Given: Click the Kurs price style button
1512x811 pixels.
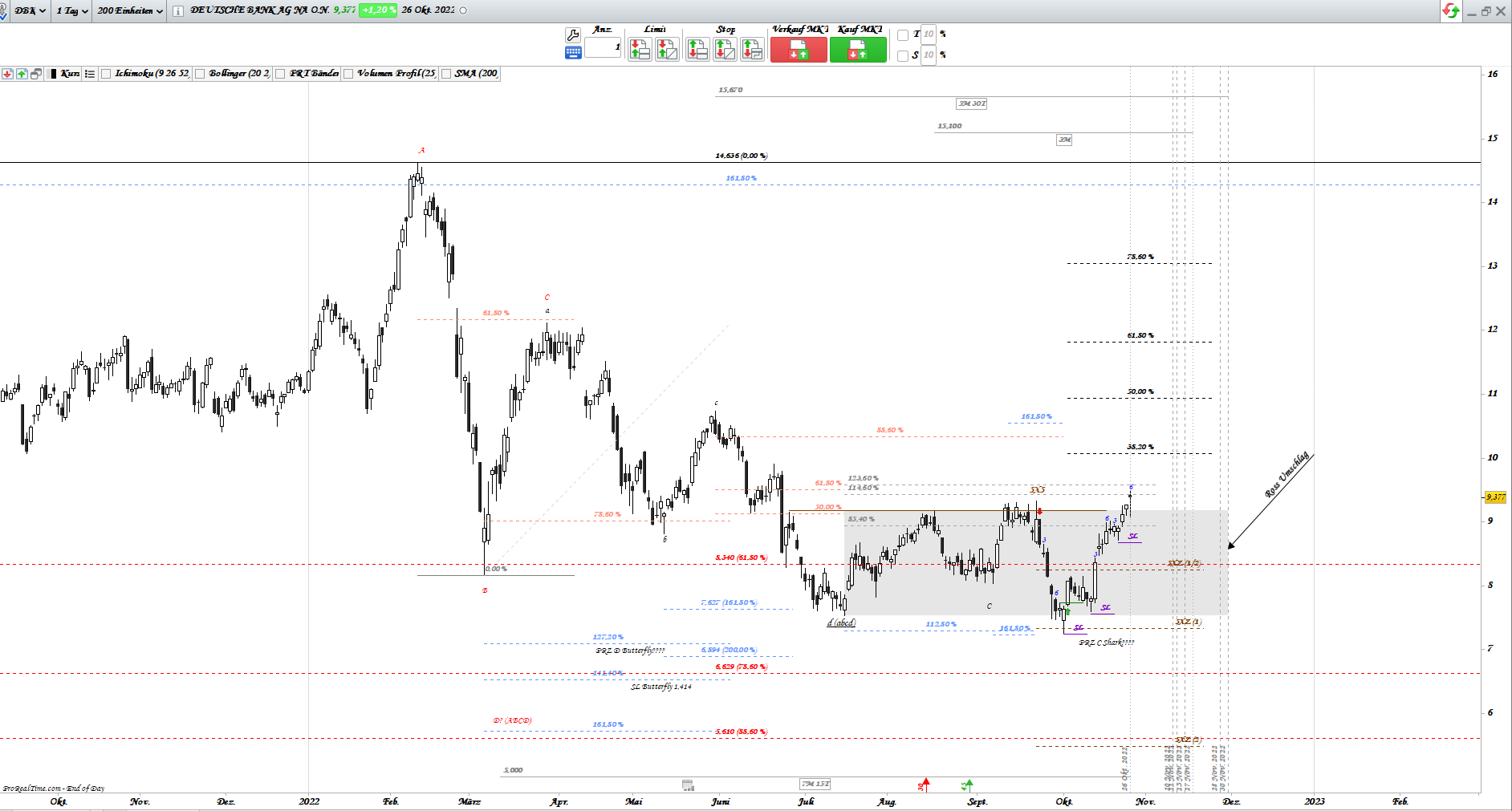Looking at the screenshot, I should point(64,74).
